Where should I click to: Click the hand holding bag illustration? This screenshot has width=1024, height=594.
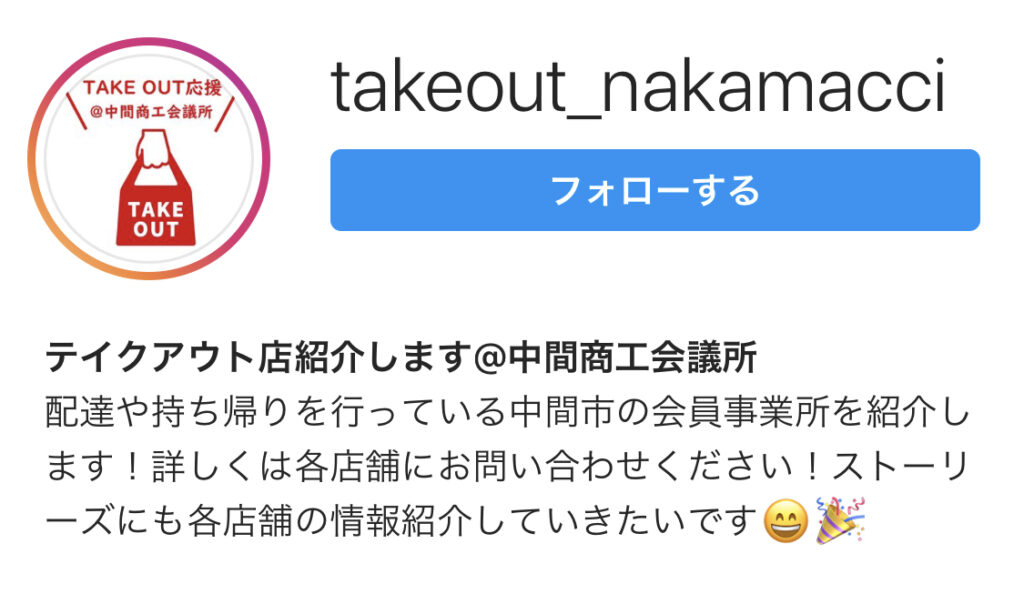click(152, 149)
